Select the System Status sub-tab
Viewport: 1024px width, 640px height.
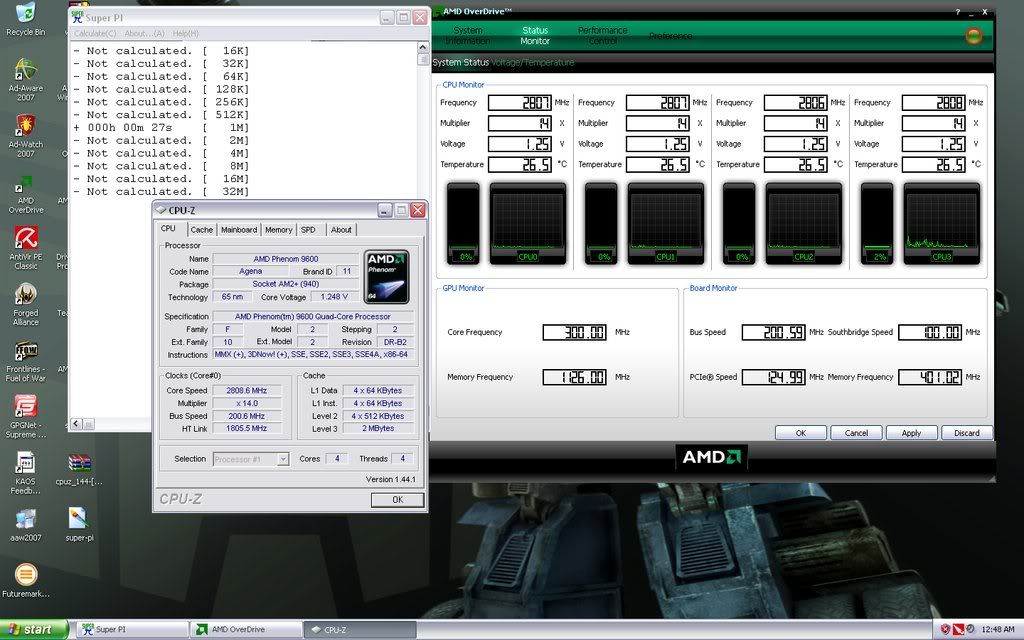coord(460,63)
